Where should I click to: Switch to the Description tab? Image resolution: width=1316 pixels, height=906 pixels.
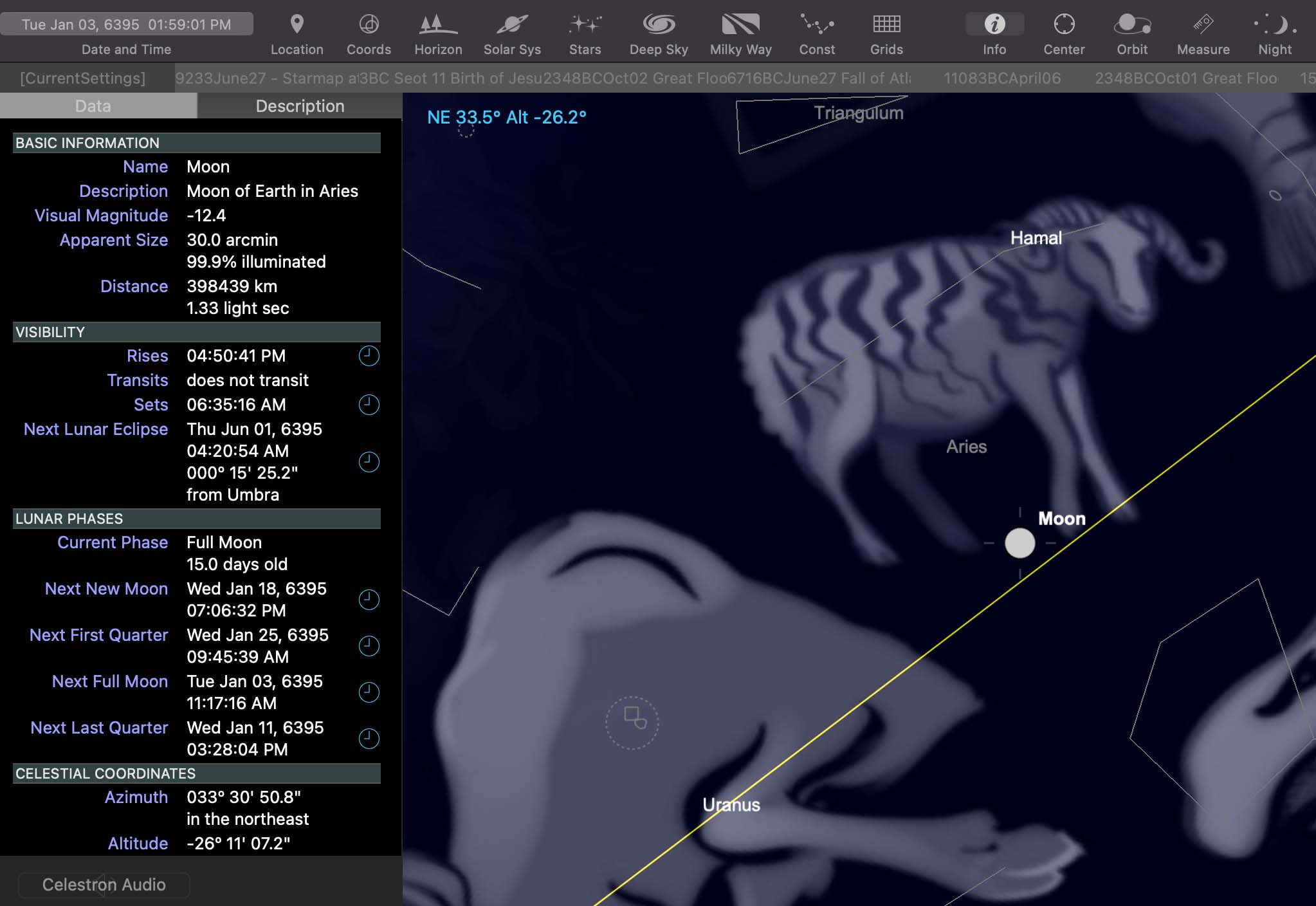pyautogui.click(x=300, y=106)
